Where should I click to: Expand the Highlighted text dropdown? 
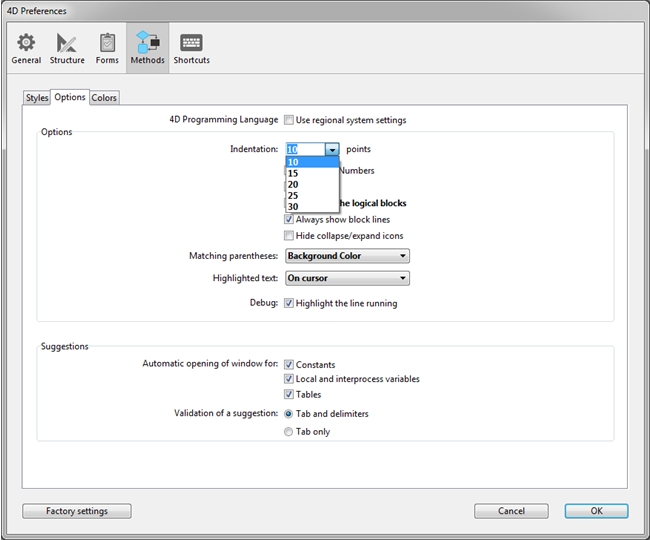[x=346, y=279]
